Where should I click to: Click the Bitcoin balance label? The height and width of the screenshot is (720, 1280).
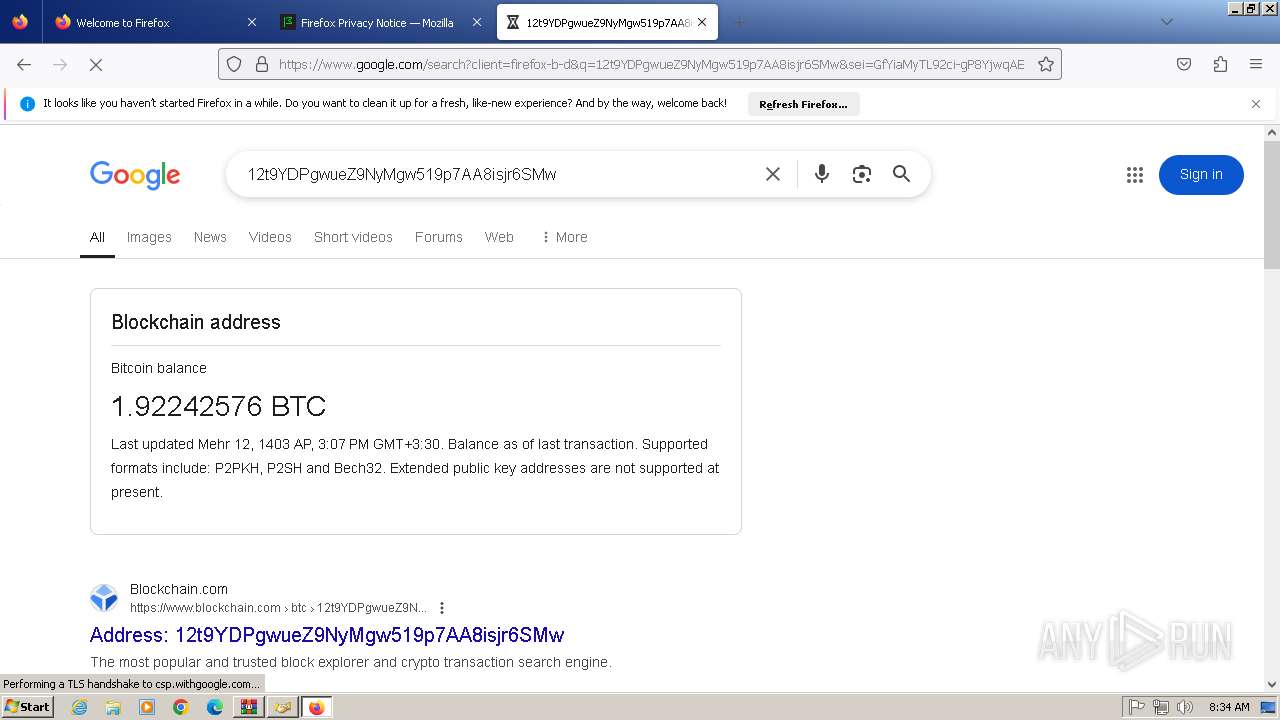pos(159,368)
